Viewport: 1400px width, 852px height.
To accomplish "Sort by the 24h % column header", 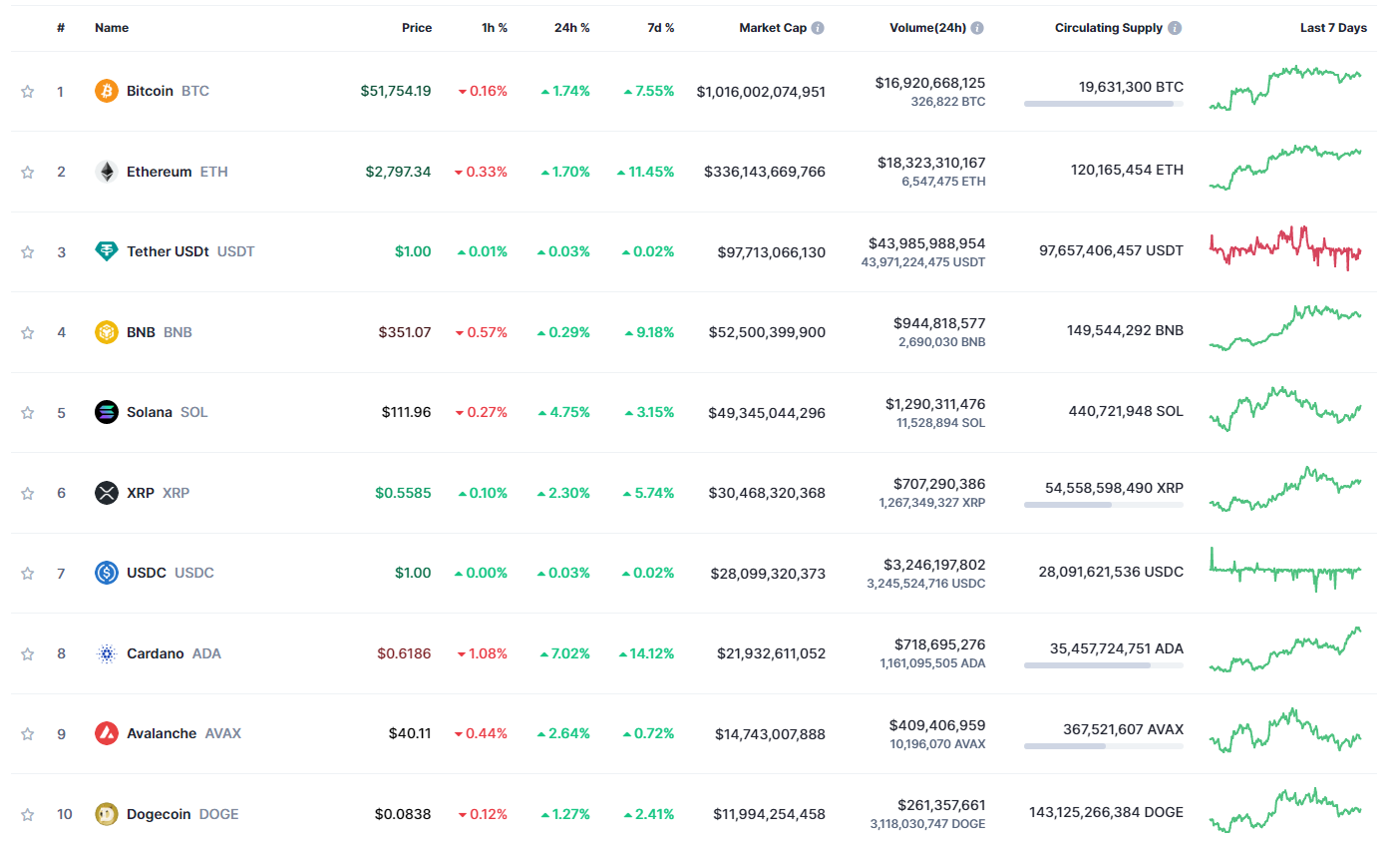I will coord(571,28).
